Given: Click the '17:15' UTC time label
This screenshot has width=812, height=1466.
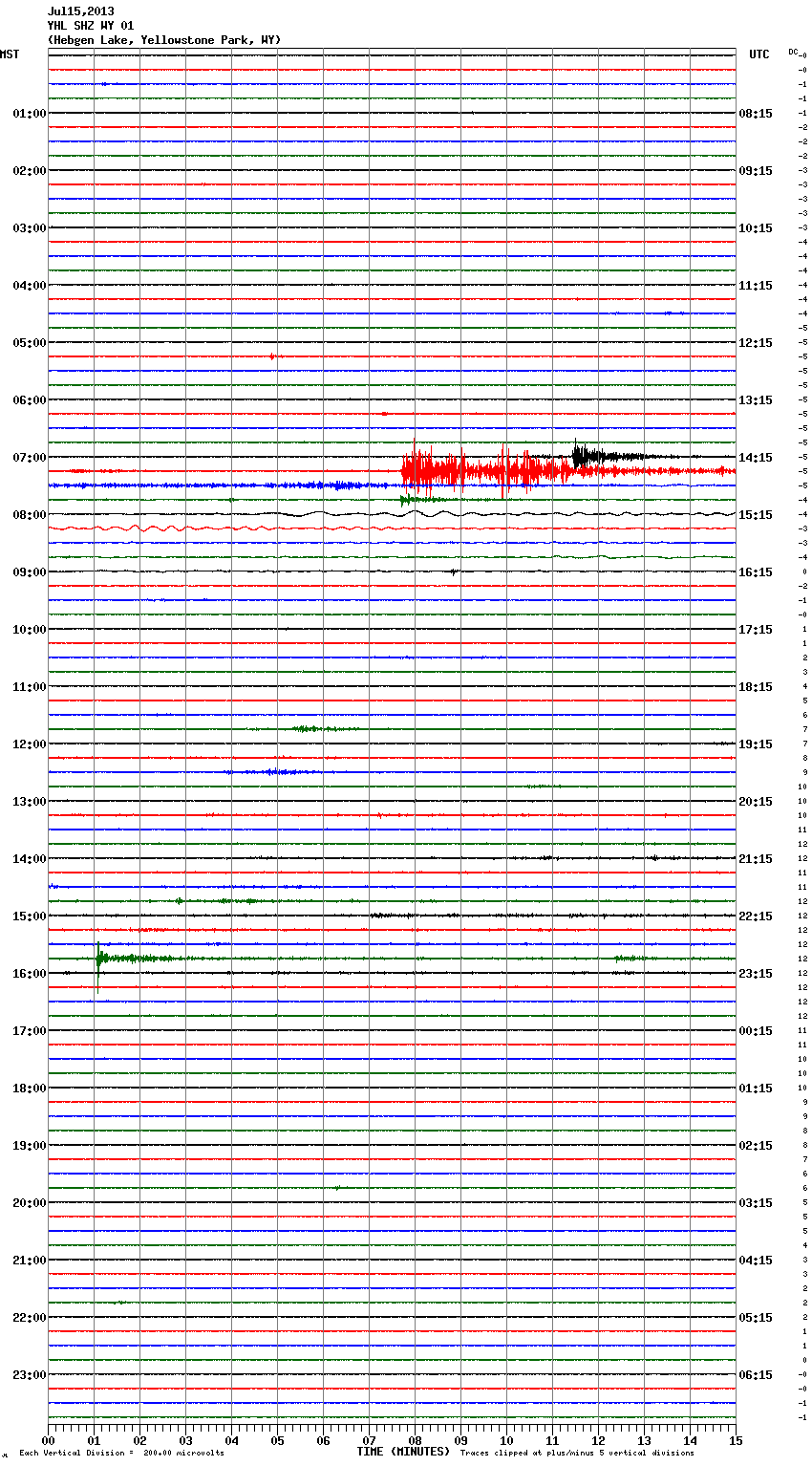Looking at the screenshot, I should click(756, 630).
